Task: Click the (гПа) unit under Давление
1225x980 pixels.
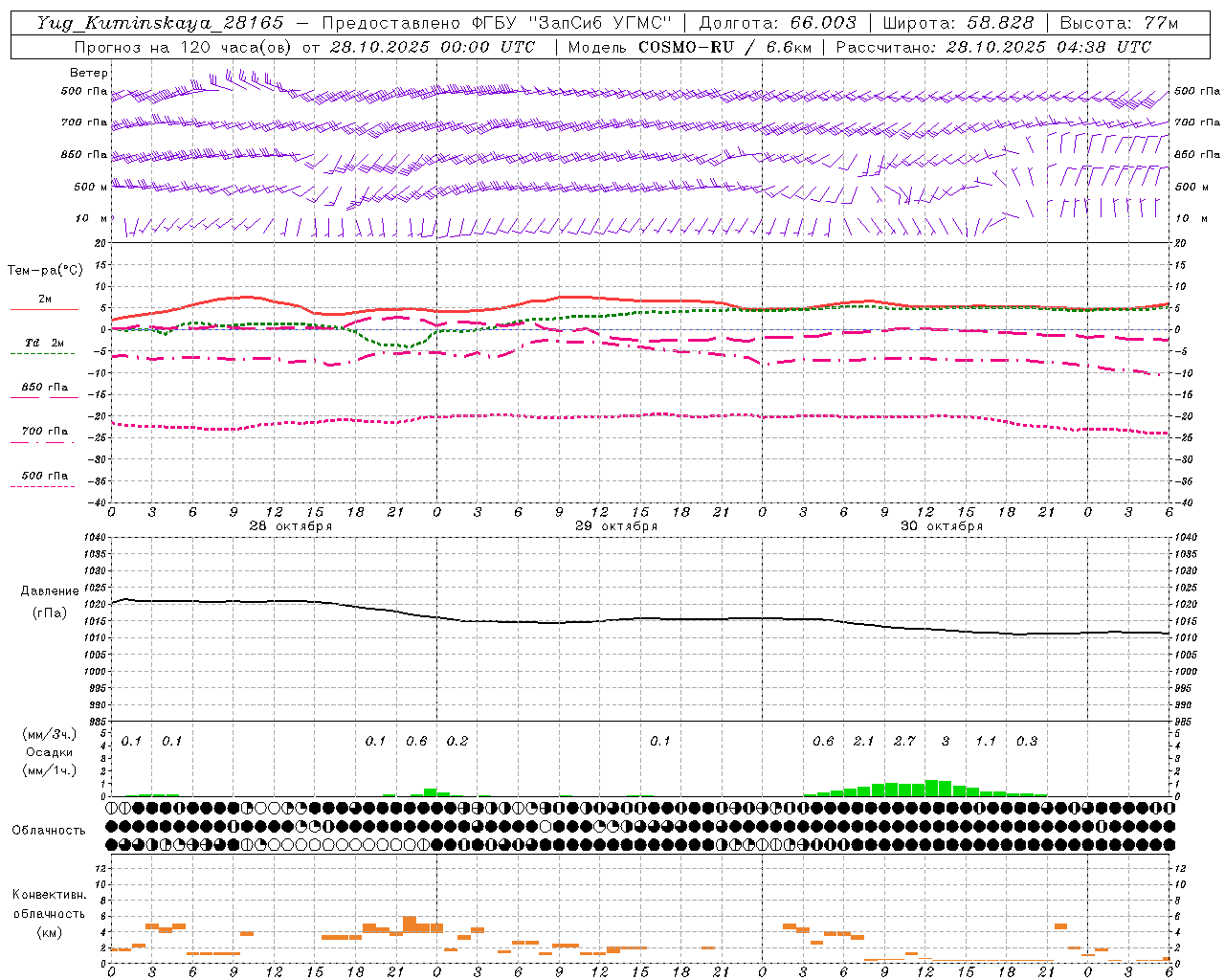Action: (50, 613)
